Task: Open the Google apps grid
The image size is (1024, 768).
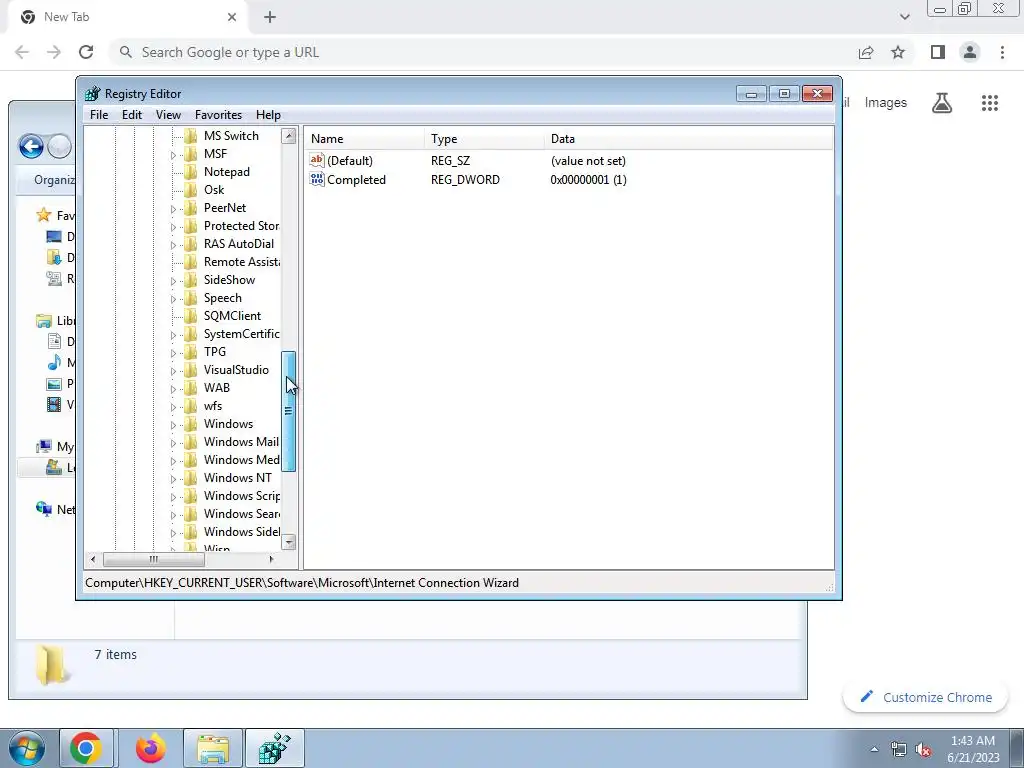Action: click(x=989, y=103)
